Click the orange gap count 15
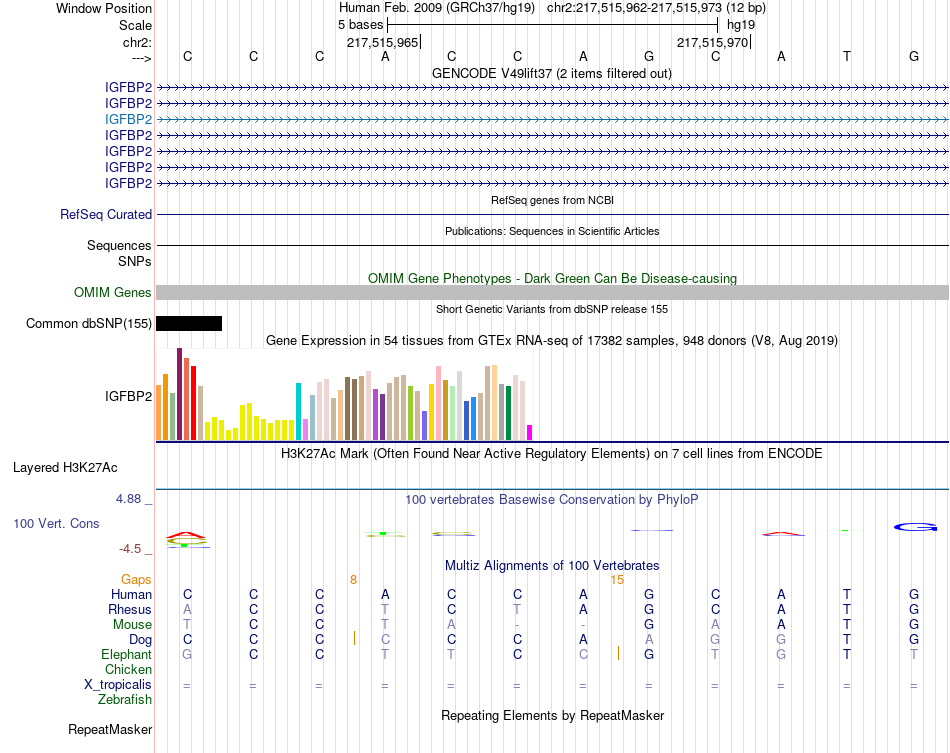950x753 pixels. 617,580
